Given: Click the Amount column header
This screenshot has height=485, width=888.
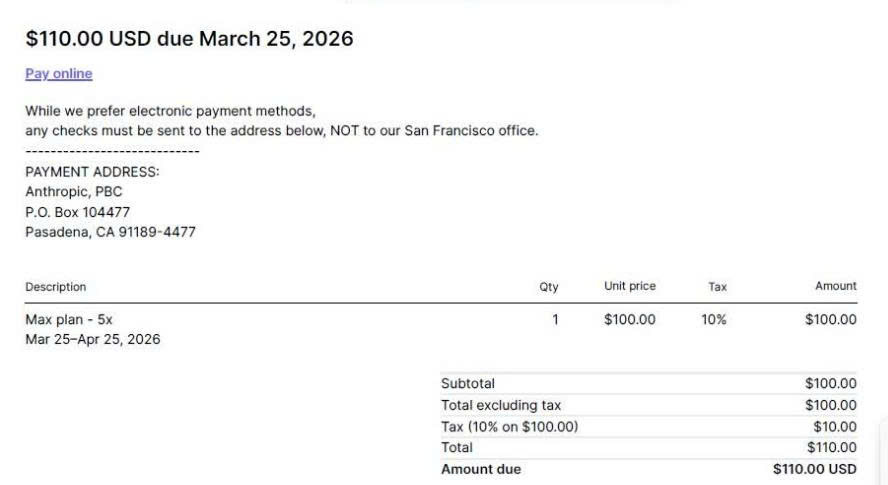Looking at the screenshot, I should [x=836, y=286].
